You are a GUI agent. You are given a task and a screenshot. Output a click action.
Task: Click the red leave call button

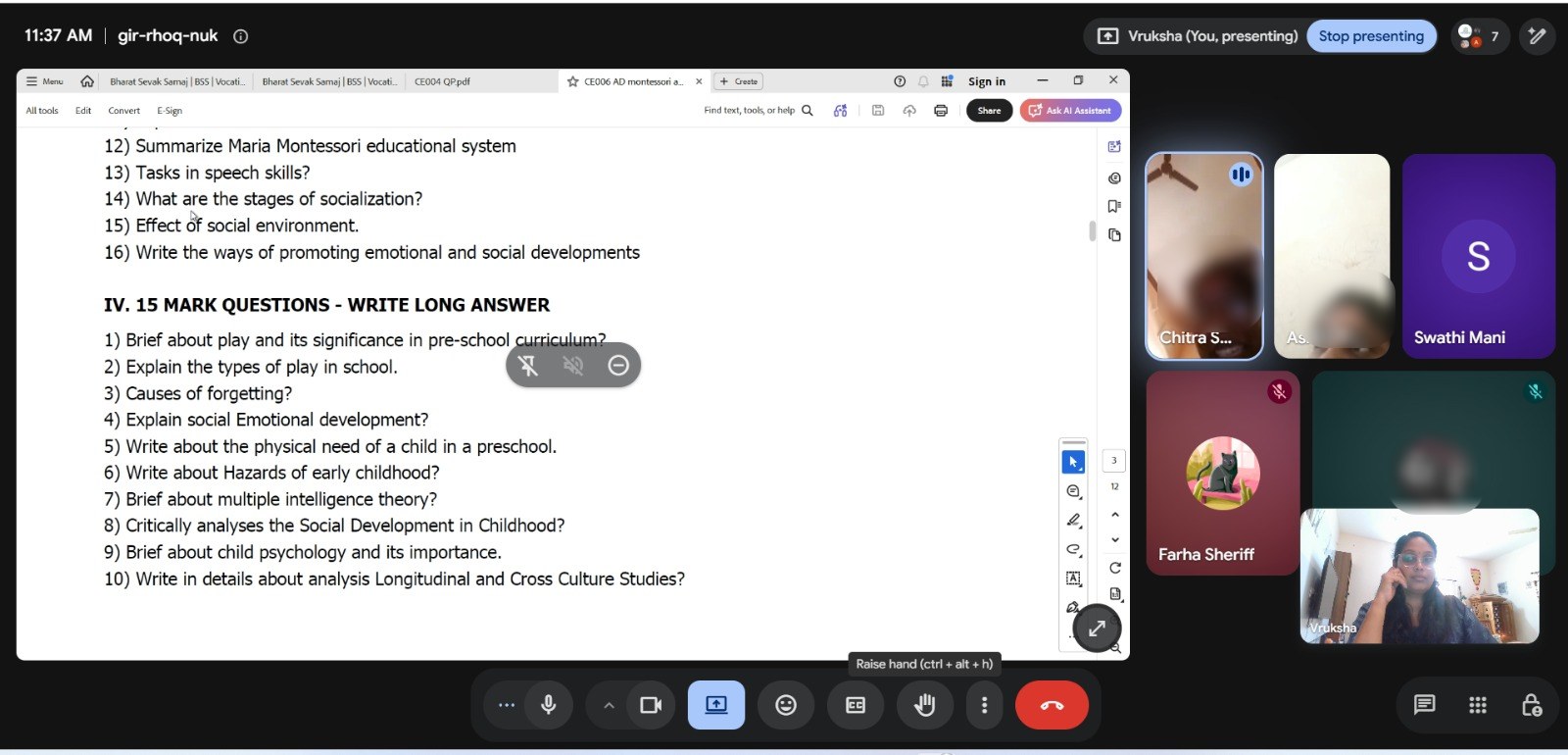(x=1052, y=705)
